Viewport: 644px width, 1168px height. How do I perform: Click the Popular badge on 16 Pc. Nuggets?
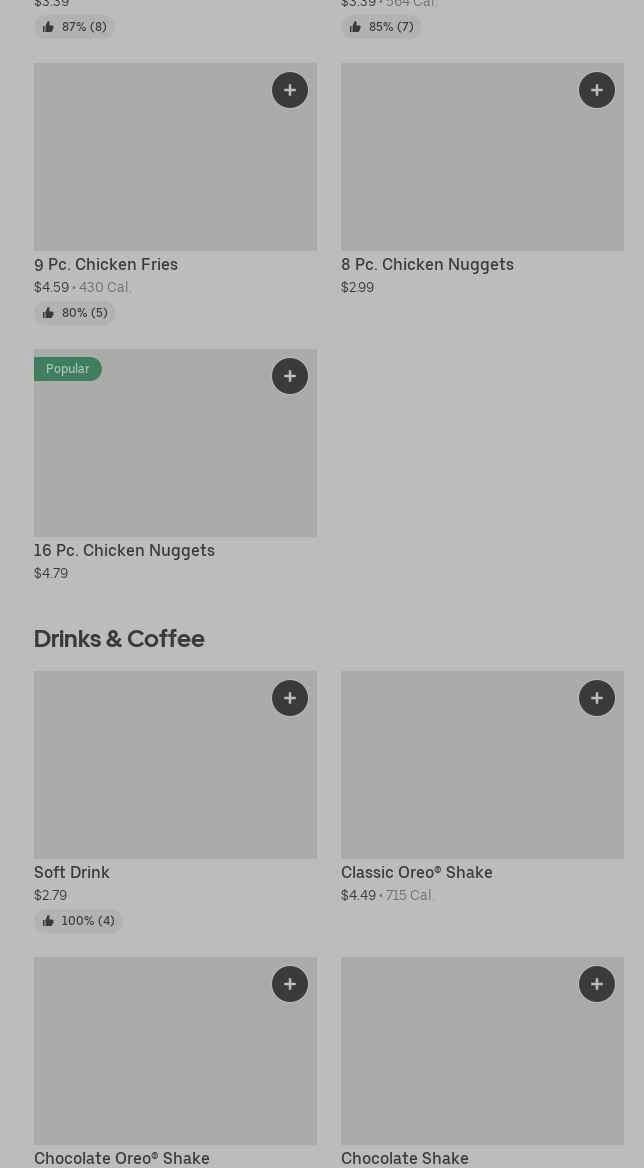click(68, 369)
